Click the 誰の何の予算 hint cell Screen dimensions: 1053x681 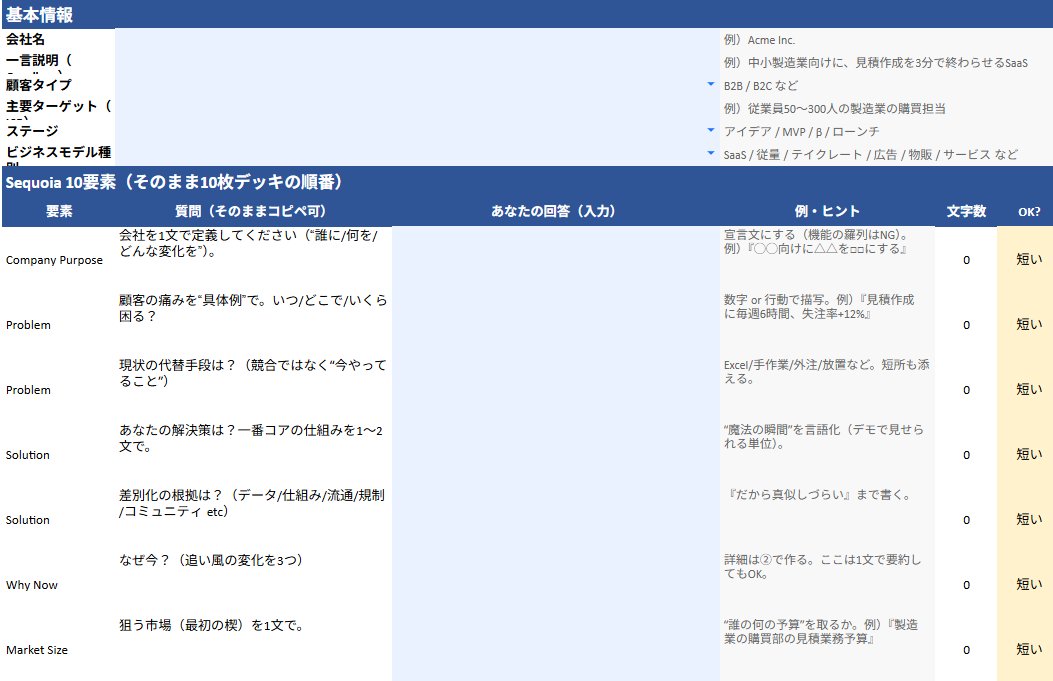[x=827, y=649]
